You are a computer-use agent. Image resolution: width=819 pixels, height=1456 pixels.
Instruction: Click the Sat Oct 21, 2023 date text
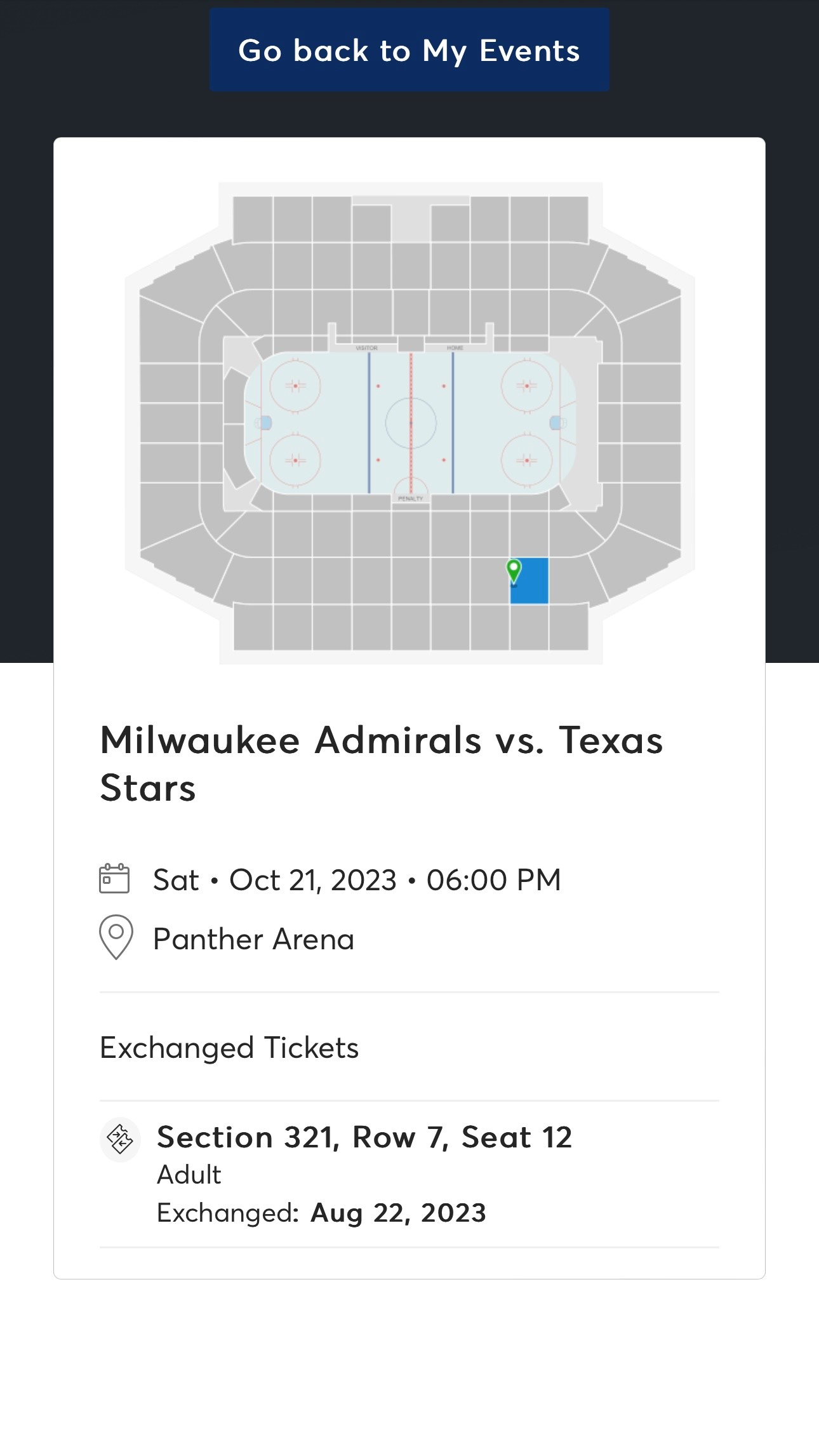click(x=357, y=880)
